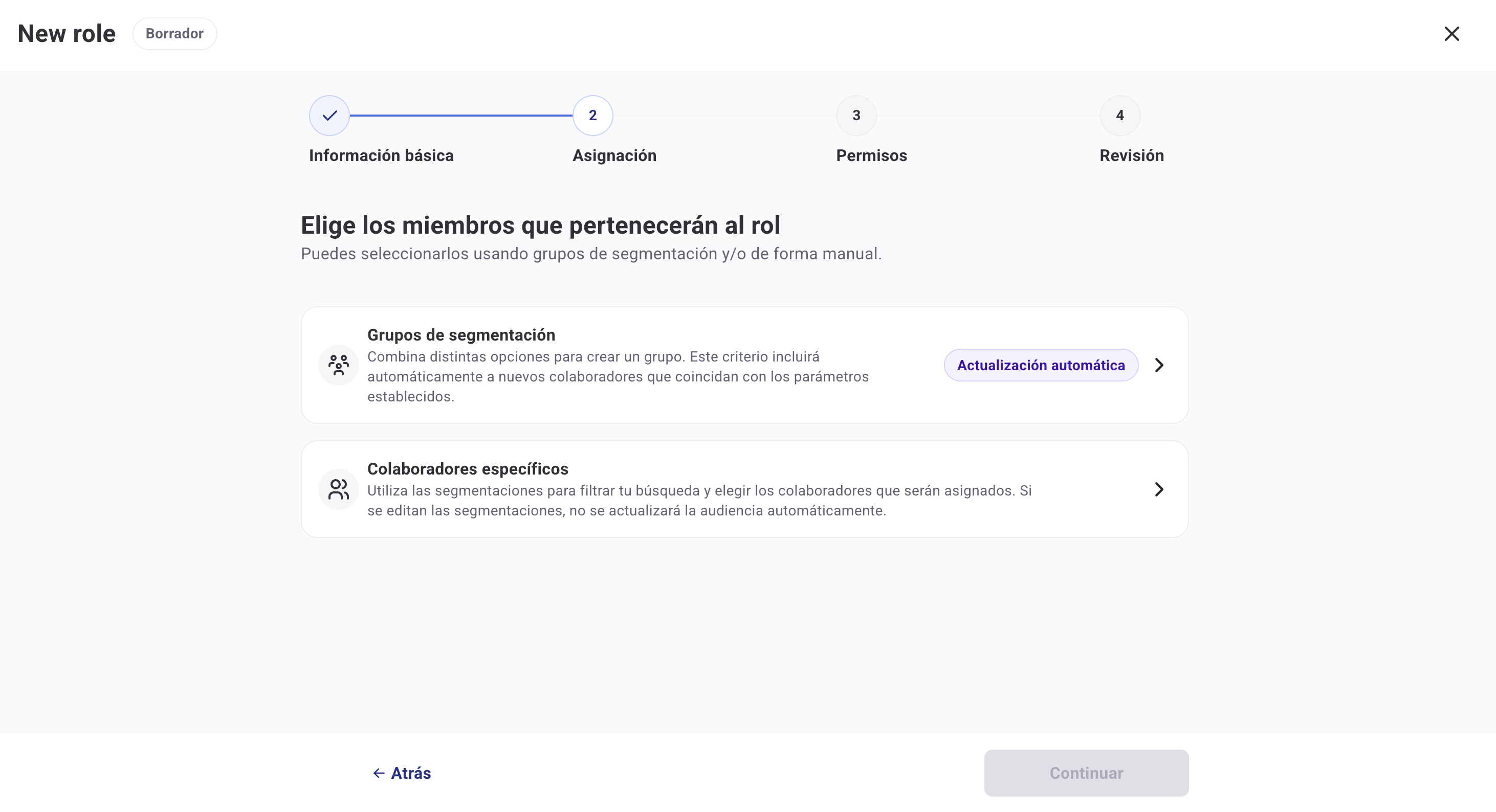Click the group icon for Grupos de segmentación
This screenshot has height=812, width=1496.
coord(339,365)
